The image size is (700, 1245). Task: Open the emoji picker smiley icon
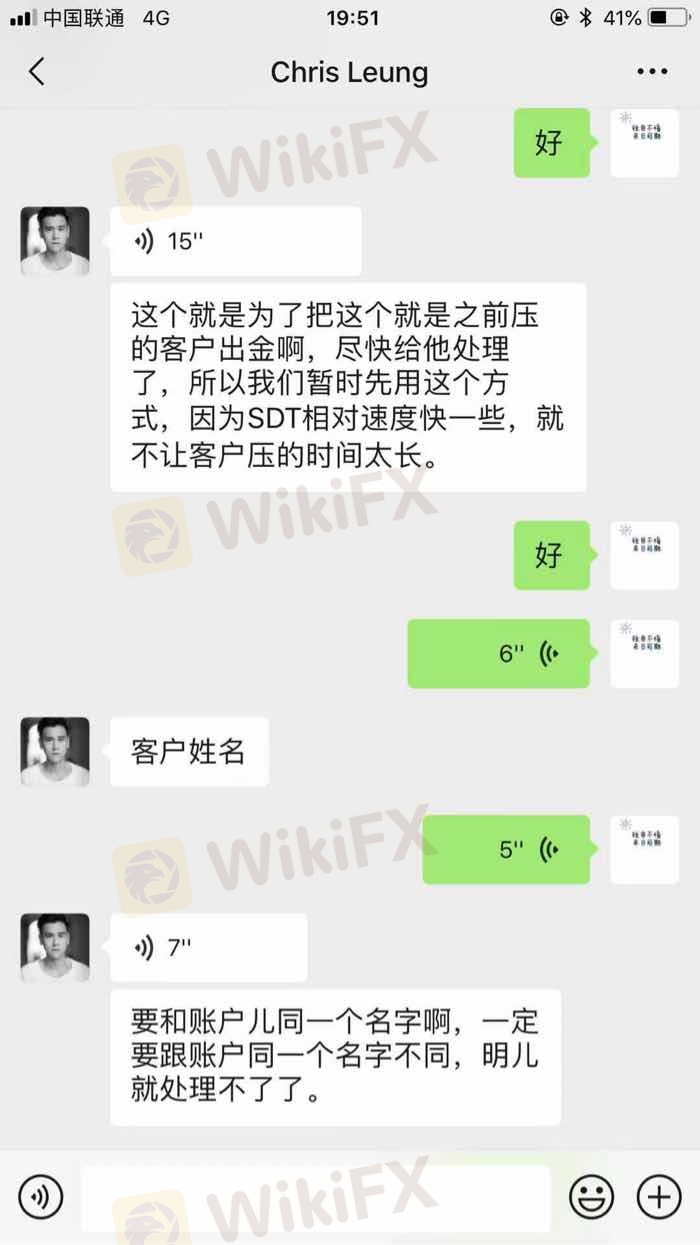pyautogui.click(x=592, y=1196)
